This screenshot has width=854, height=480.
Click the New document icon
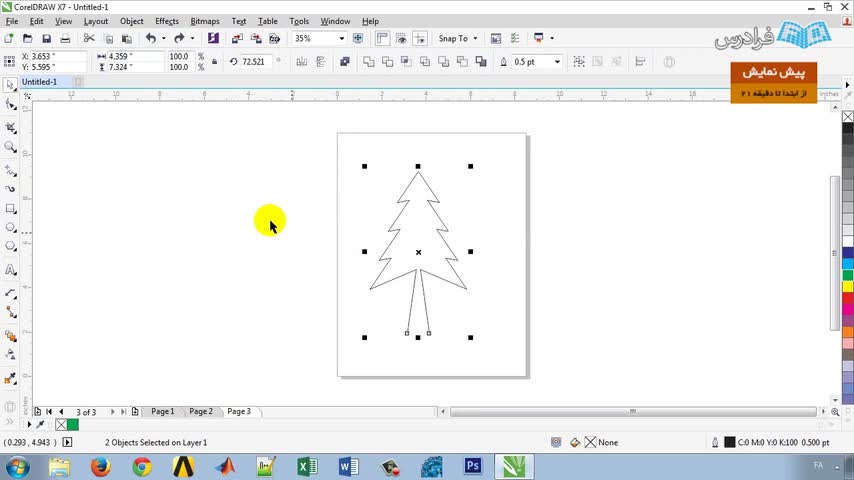pos(9,39)
